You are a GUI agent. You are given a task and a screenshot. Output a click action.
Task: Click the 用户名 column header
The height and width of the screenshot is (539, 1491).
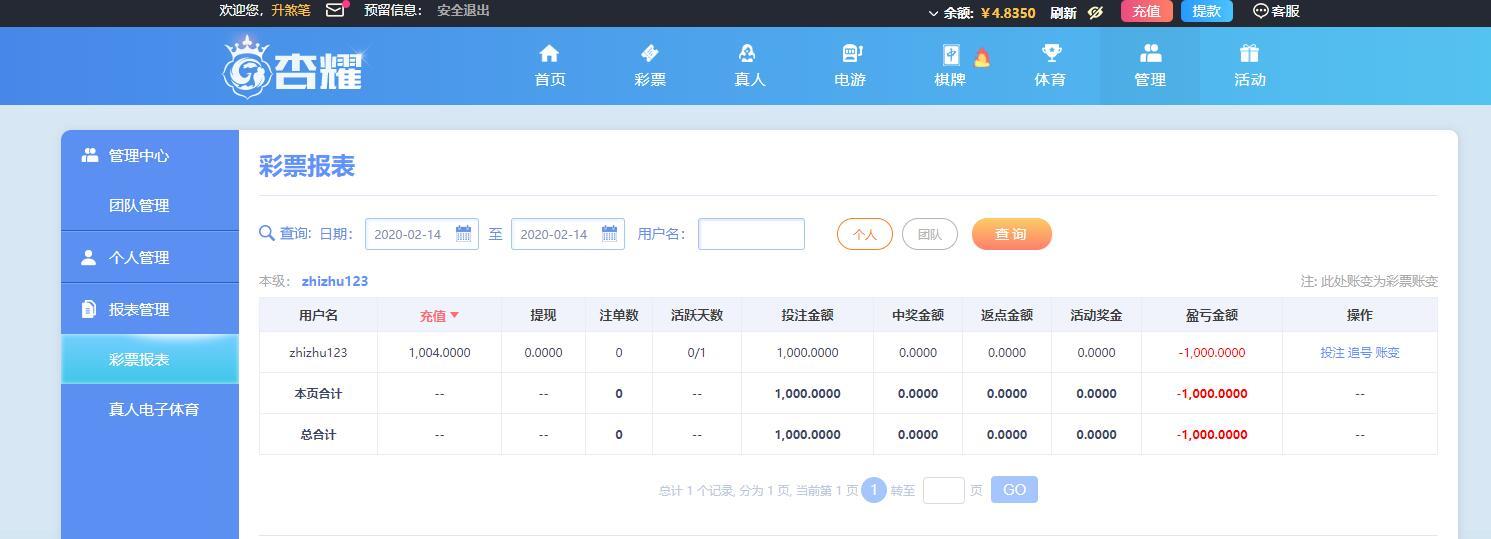[318, 315]
